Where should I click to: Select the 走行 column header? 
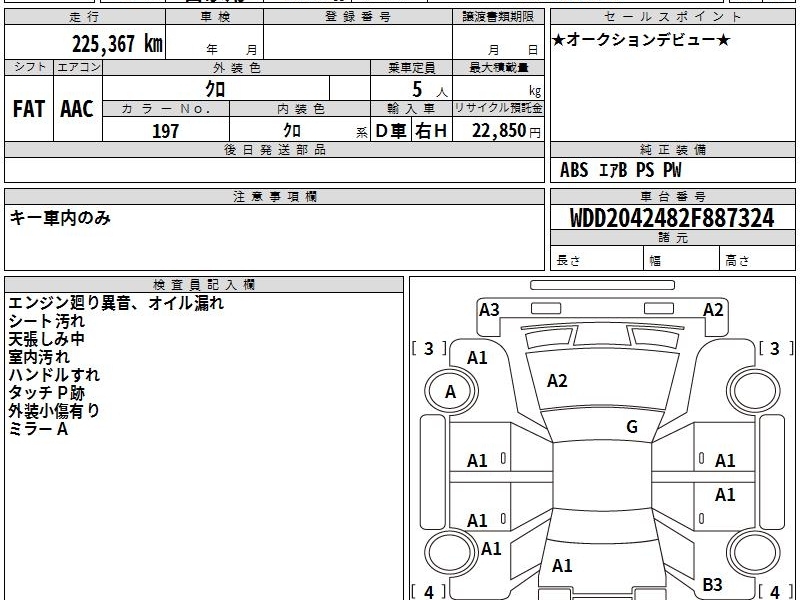click(85, 17)
